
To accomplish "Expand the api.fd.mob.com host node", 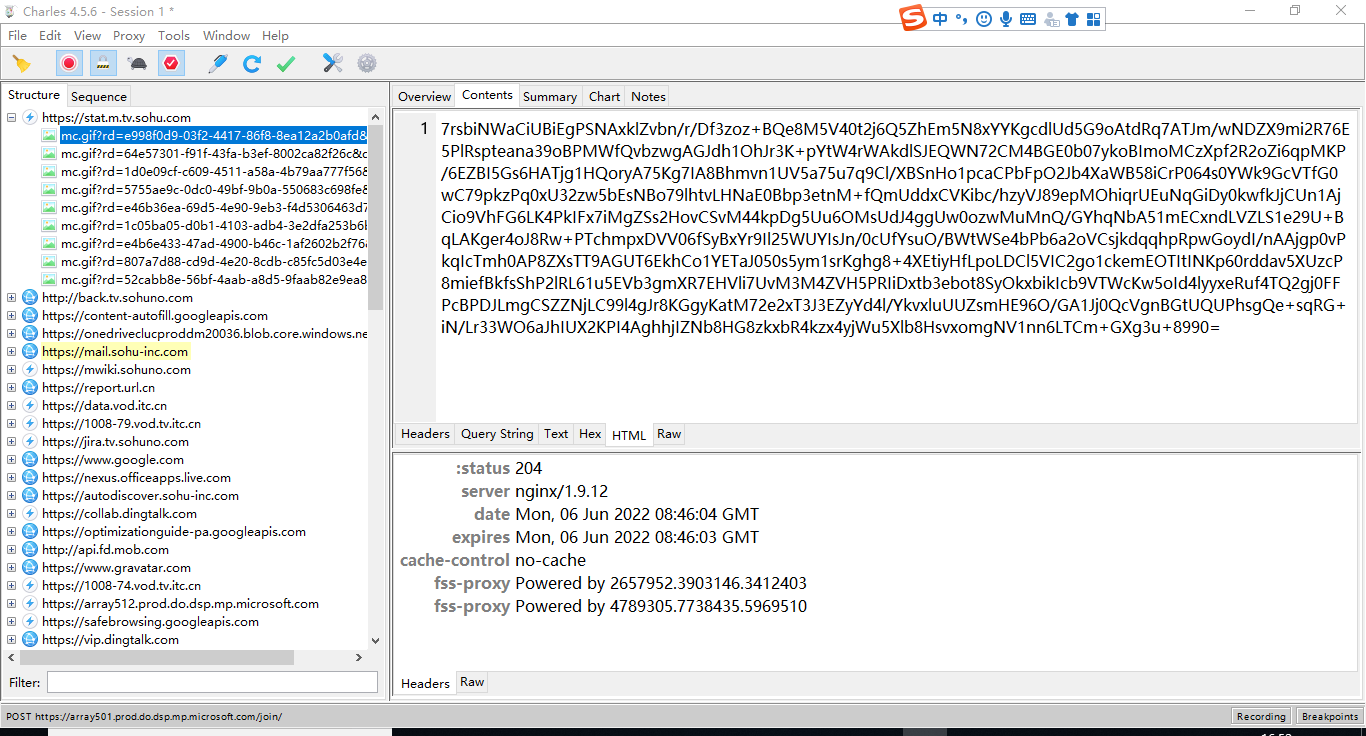I will click(12, 549).
